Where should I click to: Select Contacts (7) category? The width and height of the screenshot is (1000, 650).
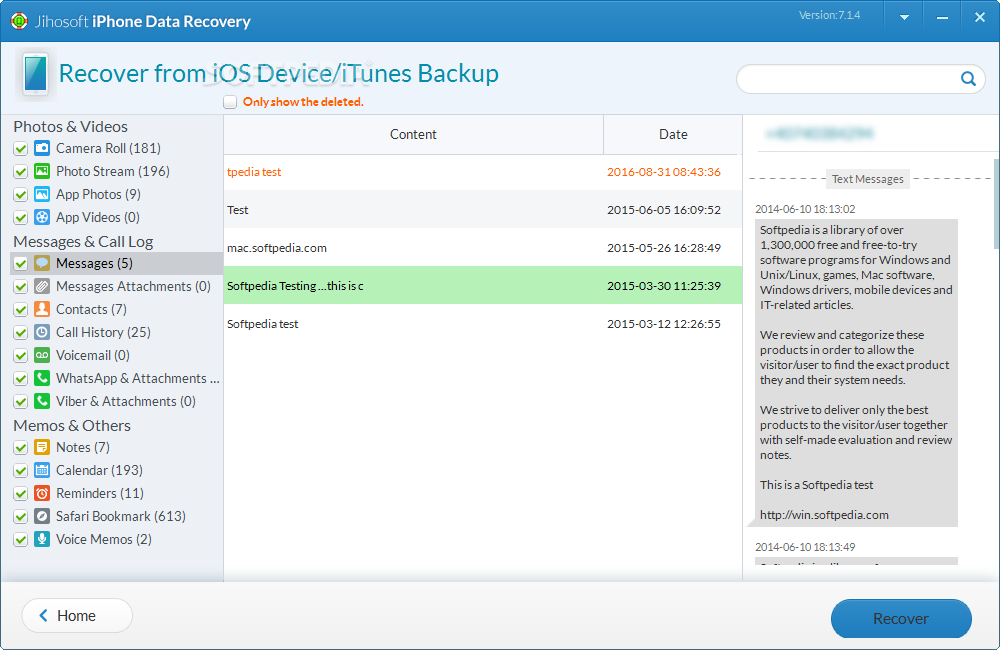click(x=91, y=309)
